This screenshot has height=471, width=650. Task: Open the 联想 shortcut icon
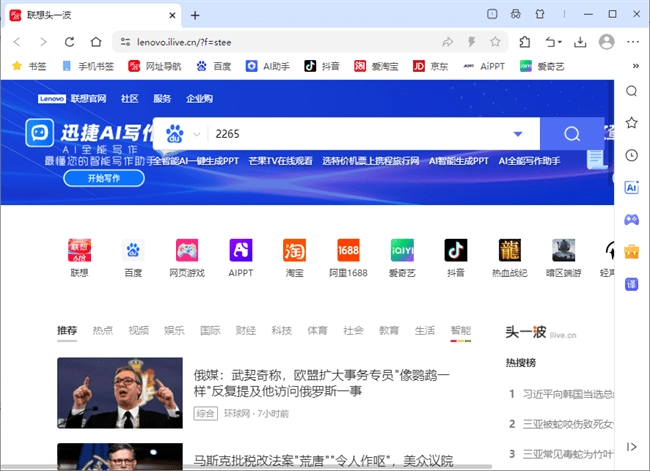[x=79, y=250]
